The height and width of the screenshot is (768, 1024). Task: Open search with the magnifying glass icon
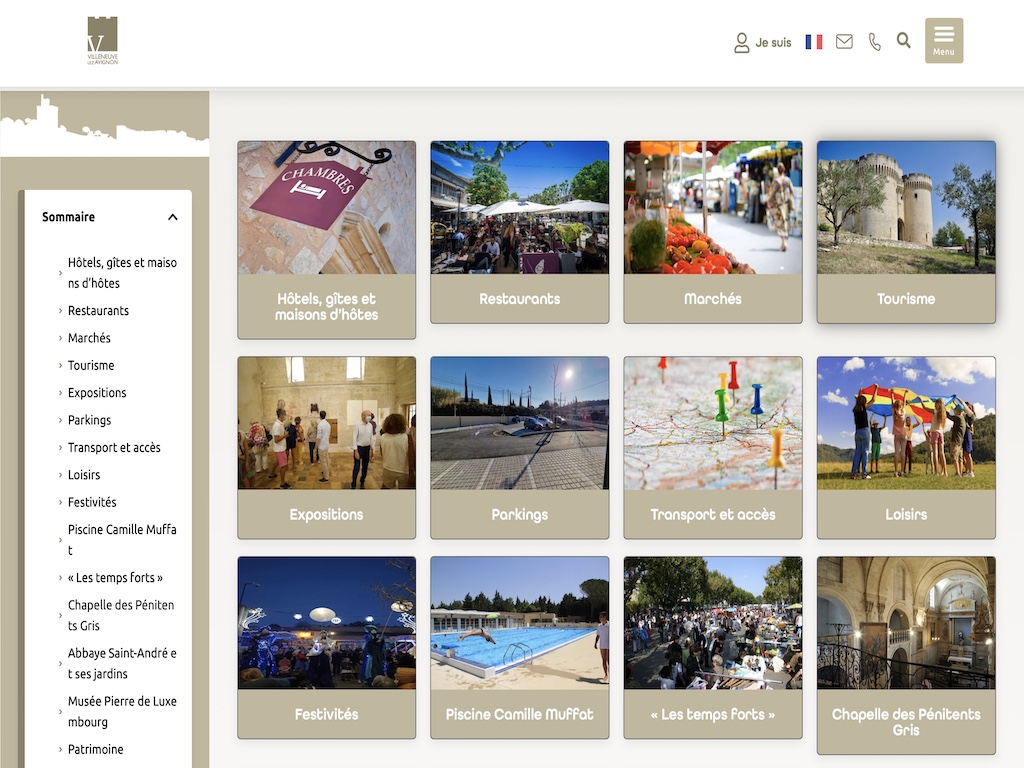(904, 41)
